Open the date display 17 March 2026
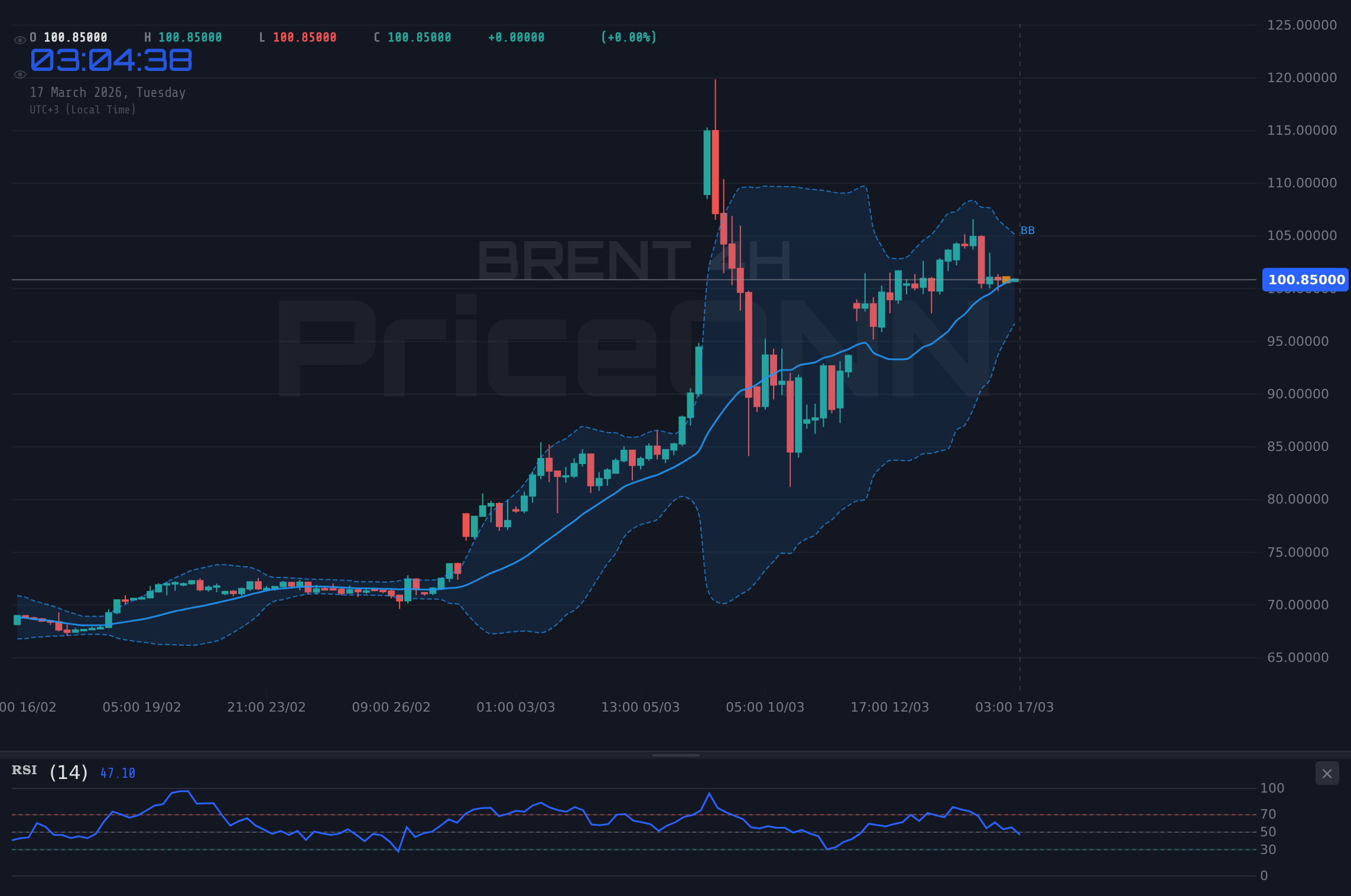This screenshot has height=896, width=1351. pos(108,92)
